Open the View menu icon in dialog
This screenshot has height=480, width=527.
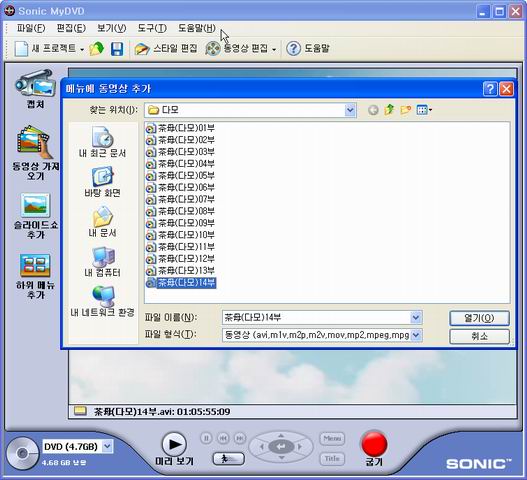click(424, 110)
